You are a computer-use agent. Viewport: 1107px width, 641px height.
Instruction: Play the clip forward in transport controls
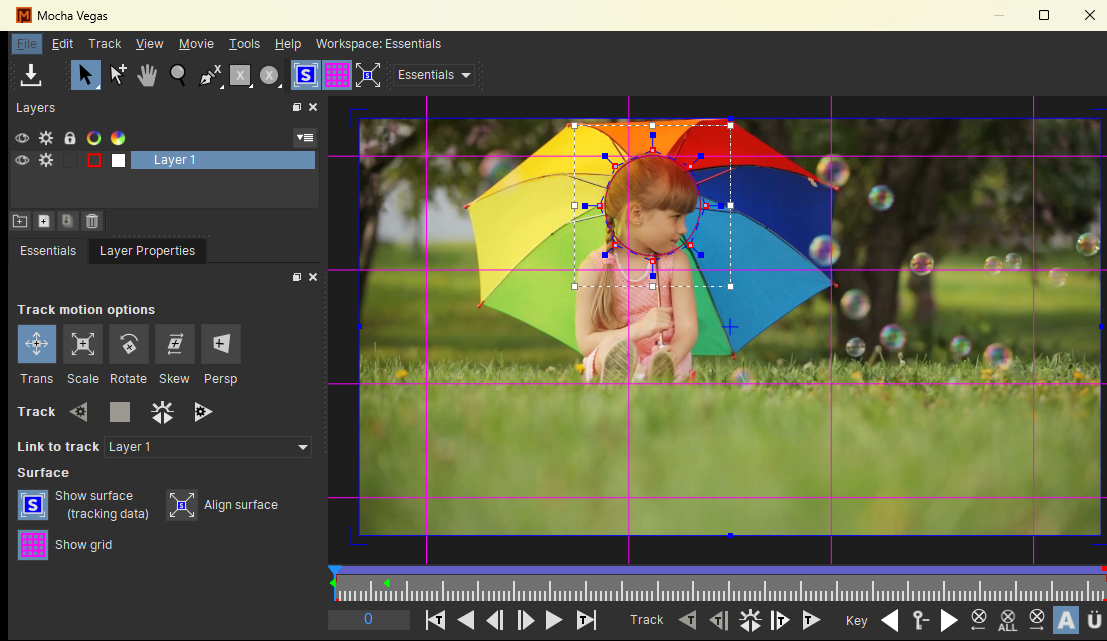(554, 620)
